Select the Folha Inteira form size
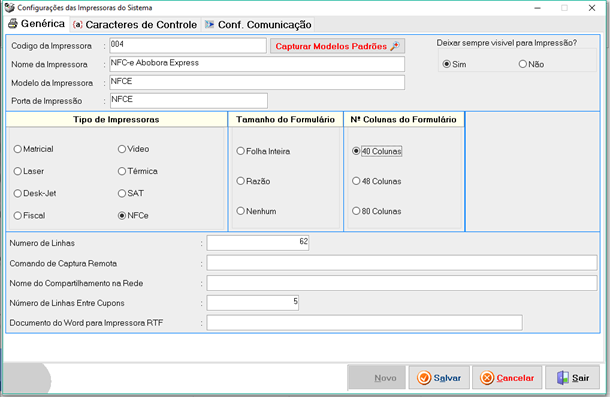Screen dimensions: 610x397 tap(263, 151)
